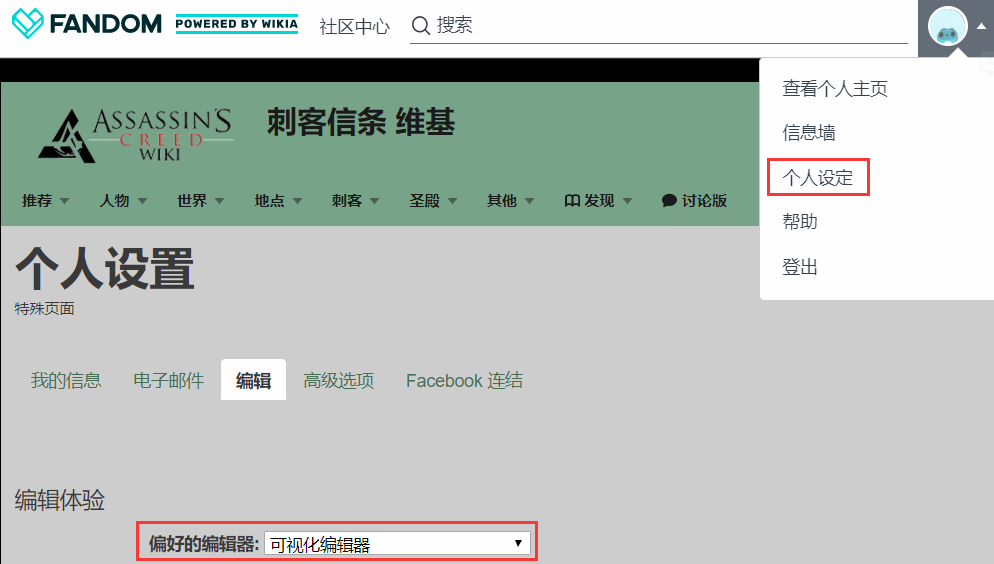
Task: Expand the 刺客 navigation dropdown
Action: point(355,201)
